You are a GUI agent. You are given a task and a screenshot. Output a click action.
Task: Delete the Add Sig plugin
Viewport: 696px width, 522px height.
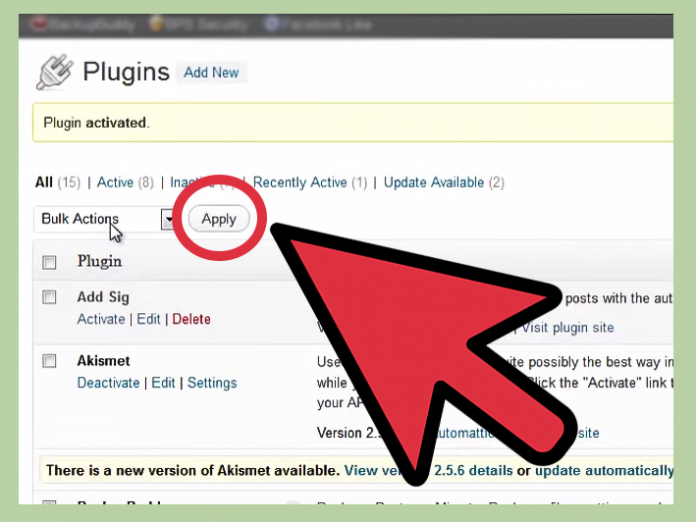coord(191,319)
